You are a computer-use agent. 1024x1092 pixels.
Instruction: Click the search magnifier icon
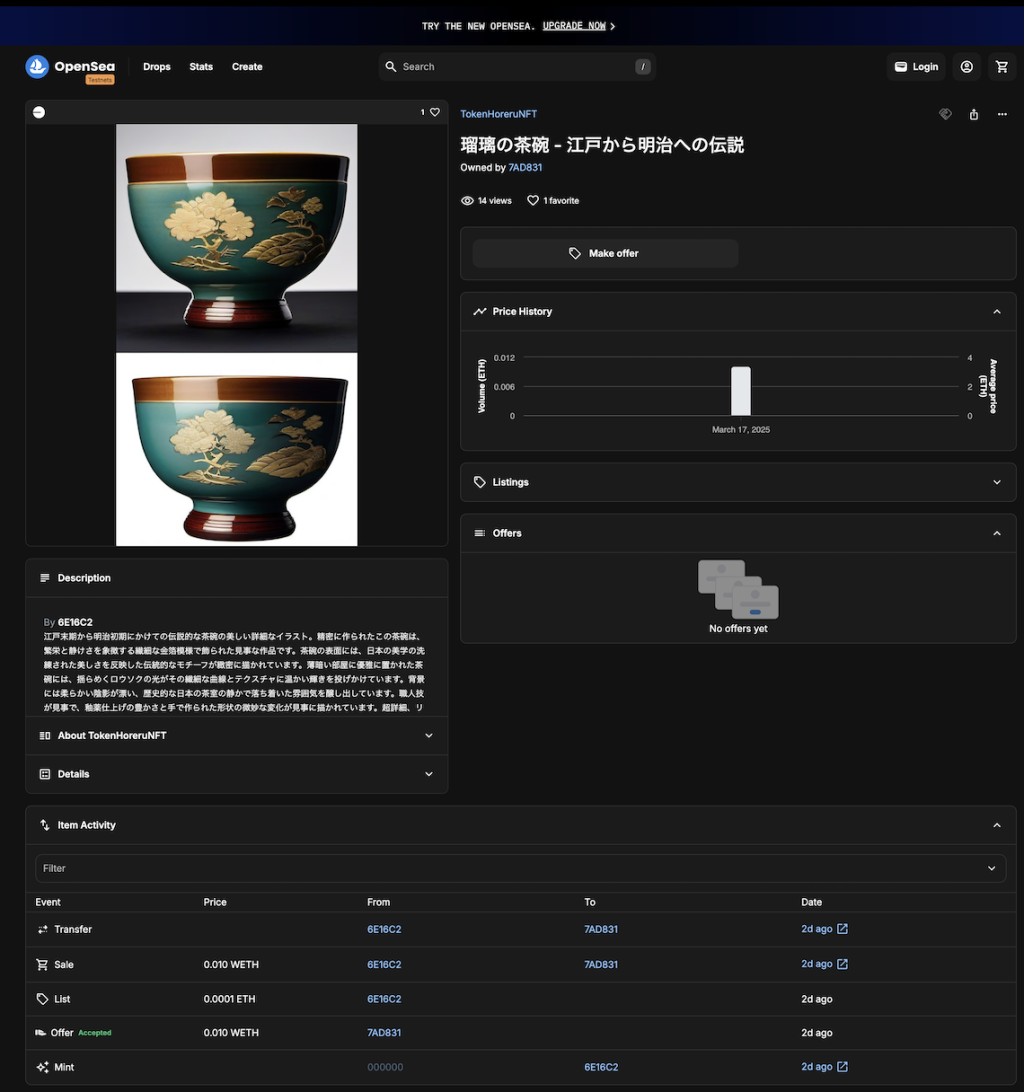391,67
